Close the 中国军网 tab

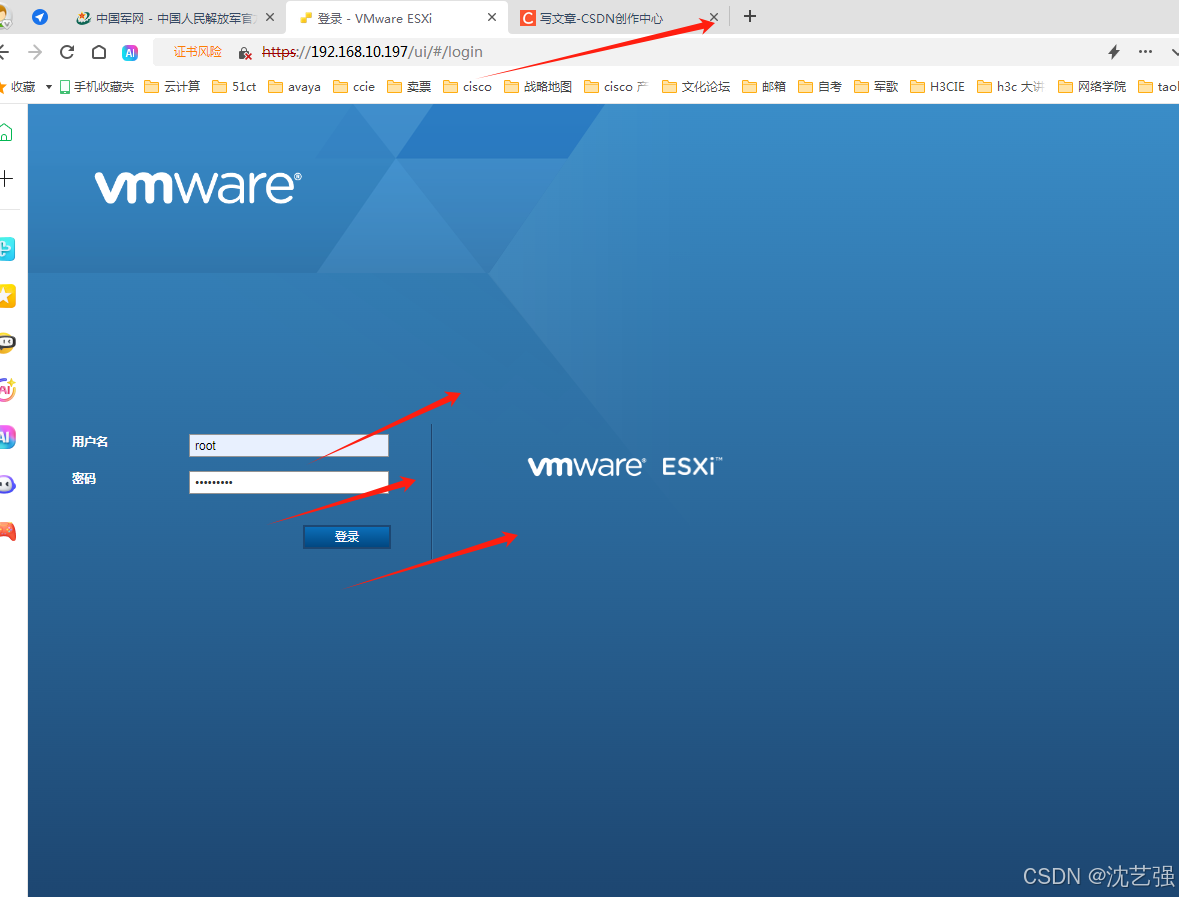click(270, 17)
